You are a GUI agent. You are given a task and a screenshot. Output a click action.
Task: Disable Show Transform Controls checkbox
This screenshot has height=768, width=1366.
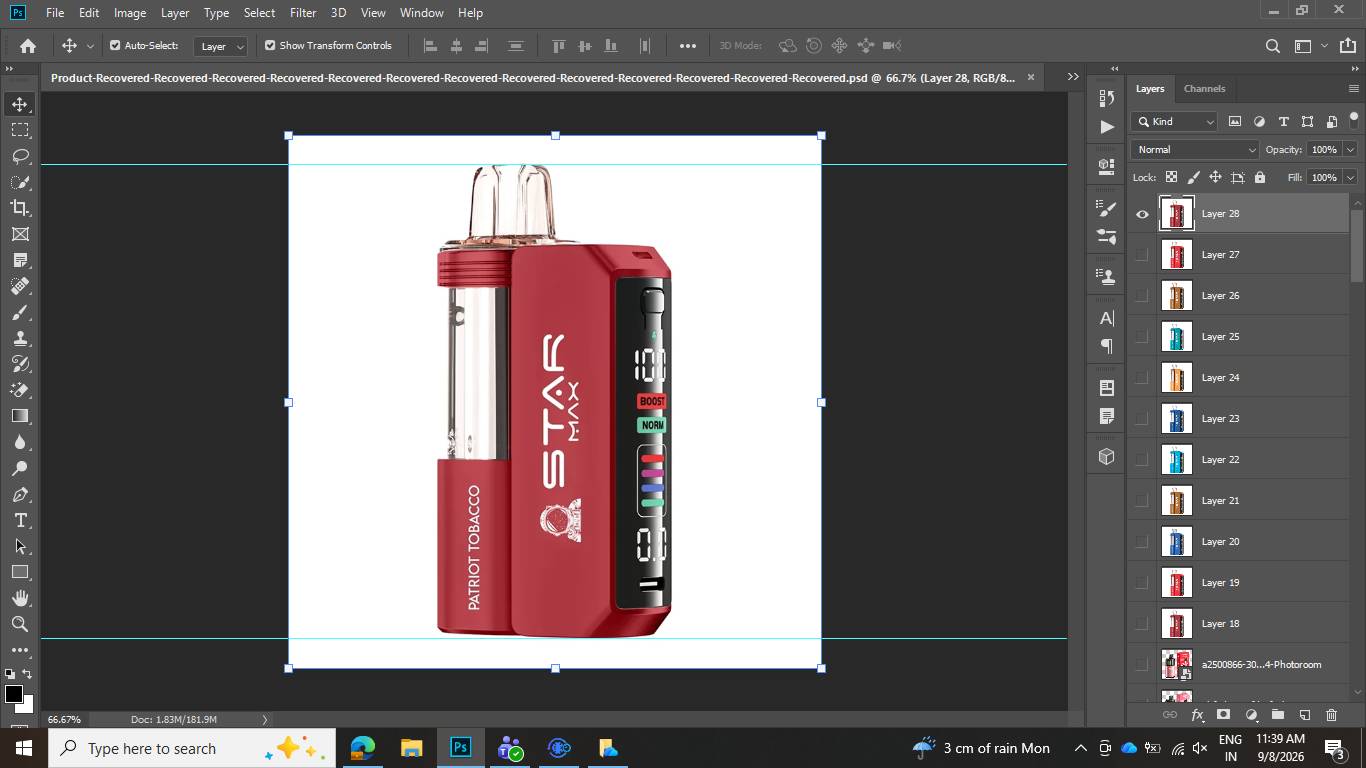pos(270,45)
